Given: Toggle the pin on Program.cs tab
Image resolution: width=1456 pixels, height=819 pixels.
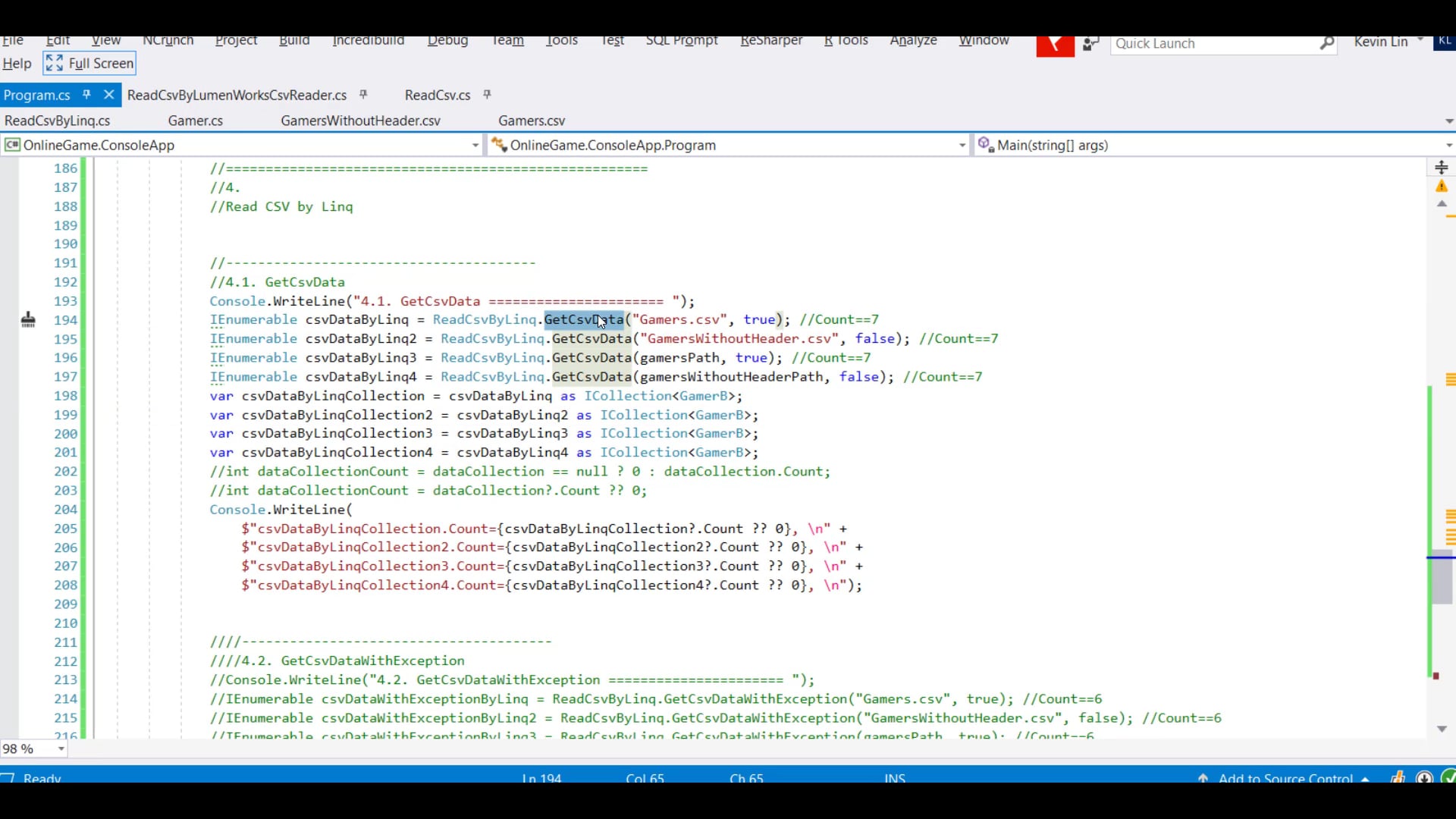Looking at the screenshot, I should coord(86,95).
